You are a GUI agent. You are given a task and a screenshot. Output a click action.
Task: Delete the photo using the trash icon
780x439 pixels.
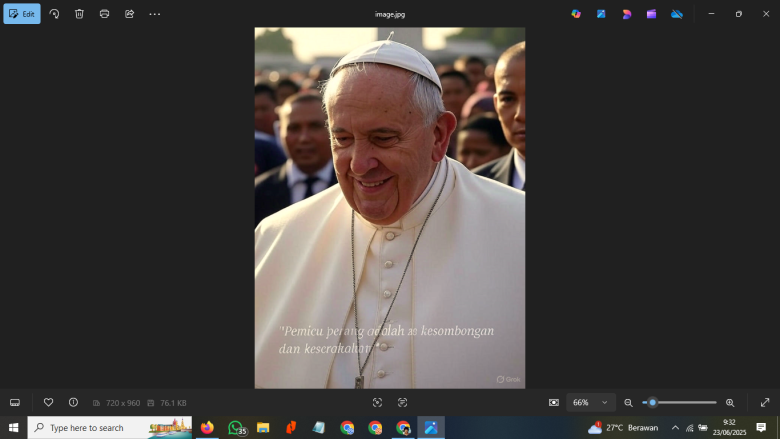tap(79, 14)
